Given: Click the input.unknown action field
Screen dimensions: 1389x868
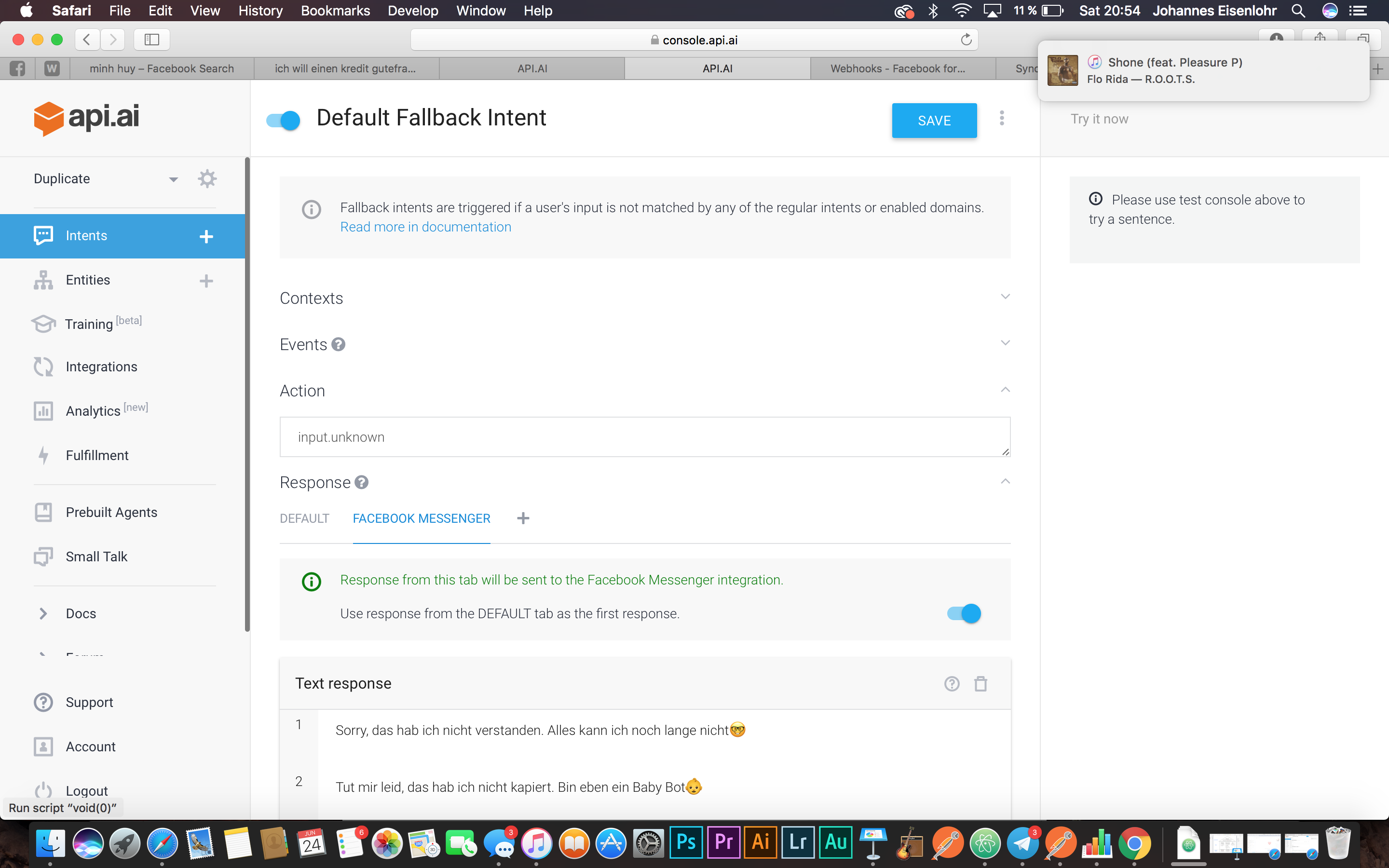Looking at the screenshot, I should click(644, 437).
